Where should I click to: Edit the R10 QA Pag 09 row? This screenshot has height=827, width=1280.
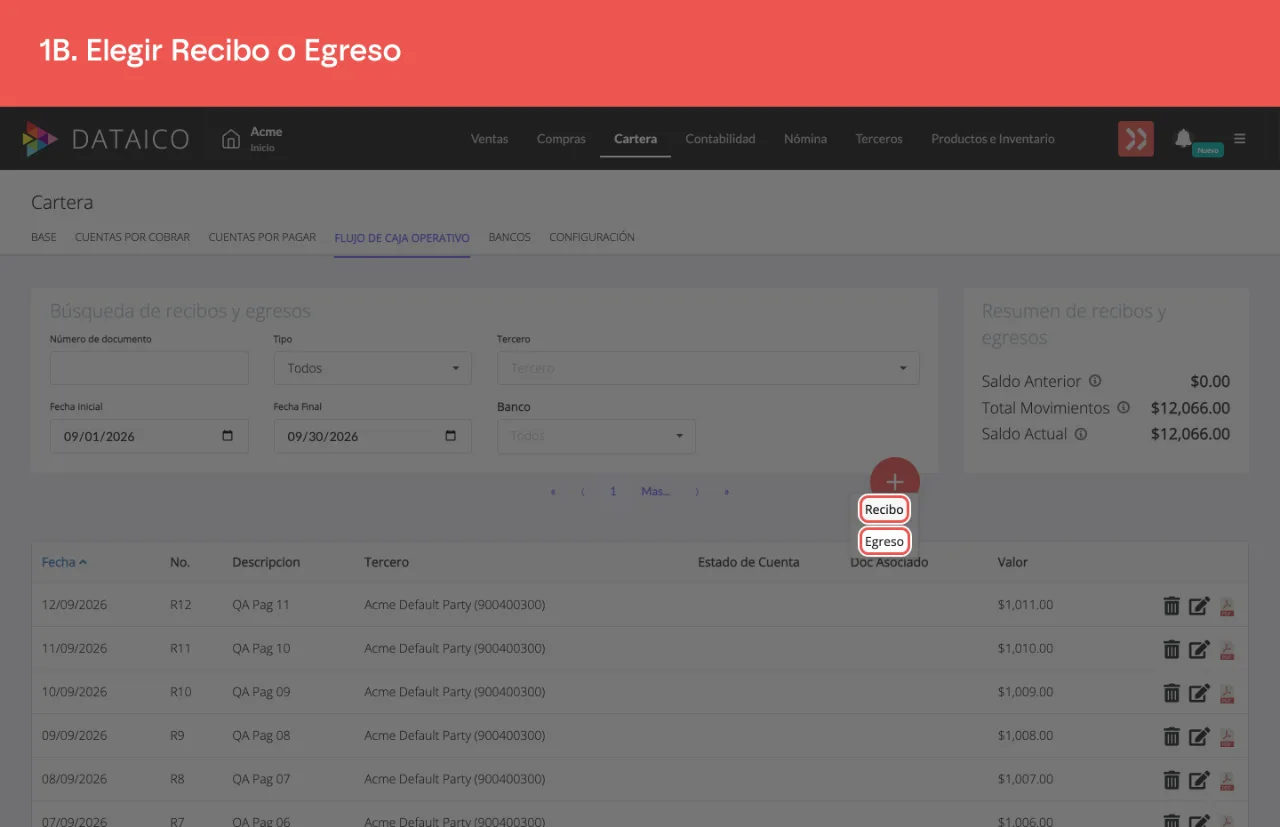1199,692
